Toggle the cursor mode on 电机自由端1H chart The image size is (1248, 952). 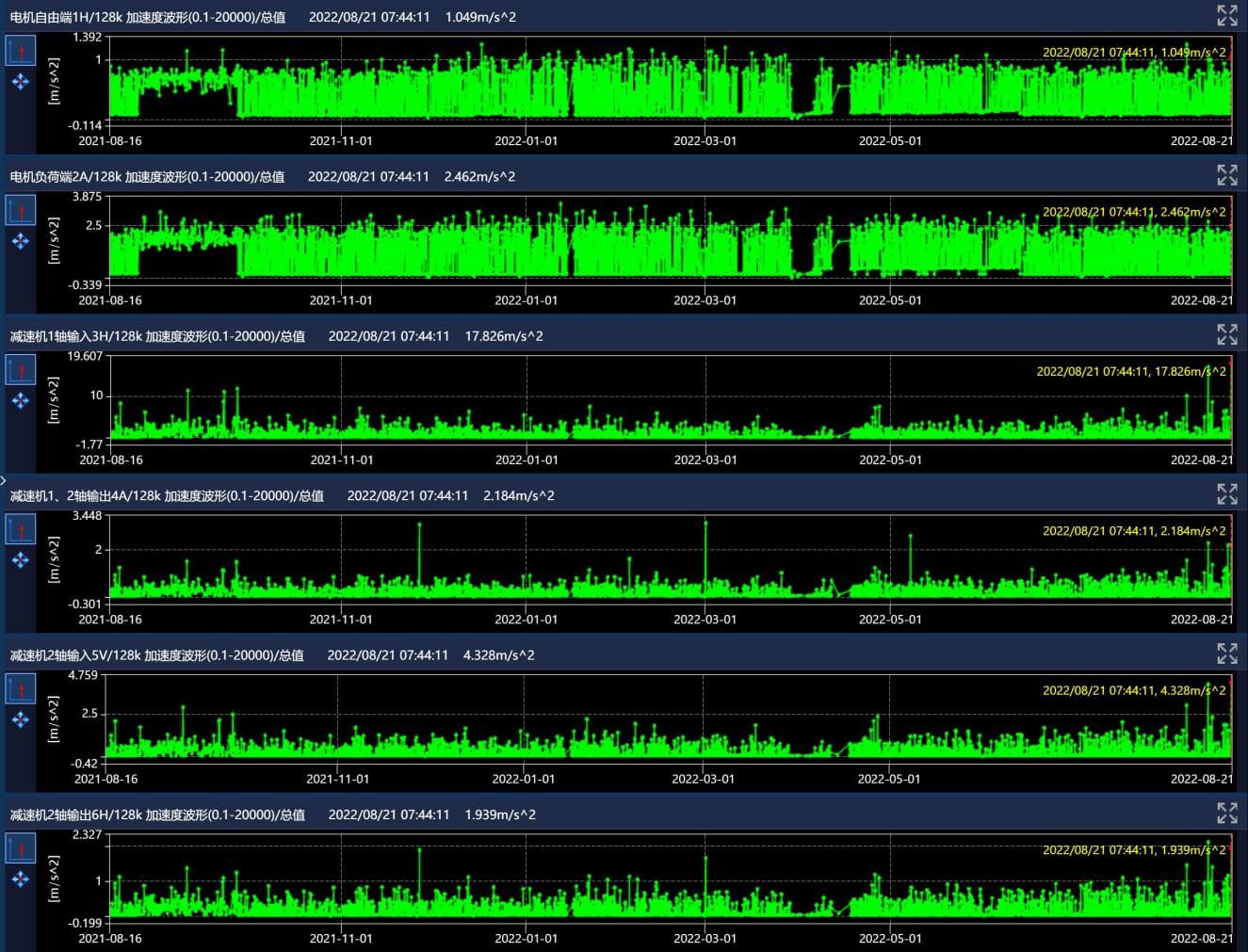pos(21,51)
